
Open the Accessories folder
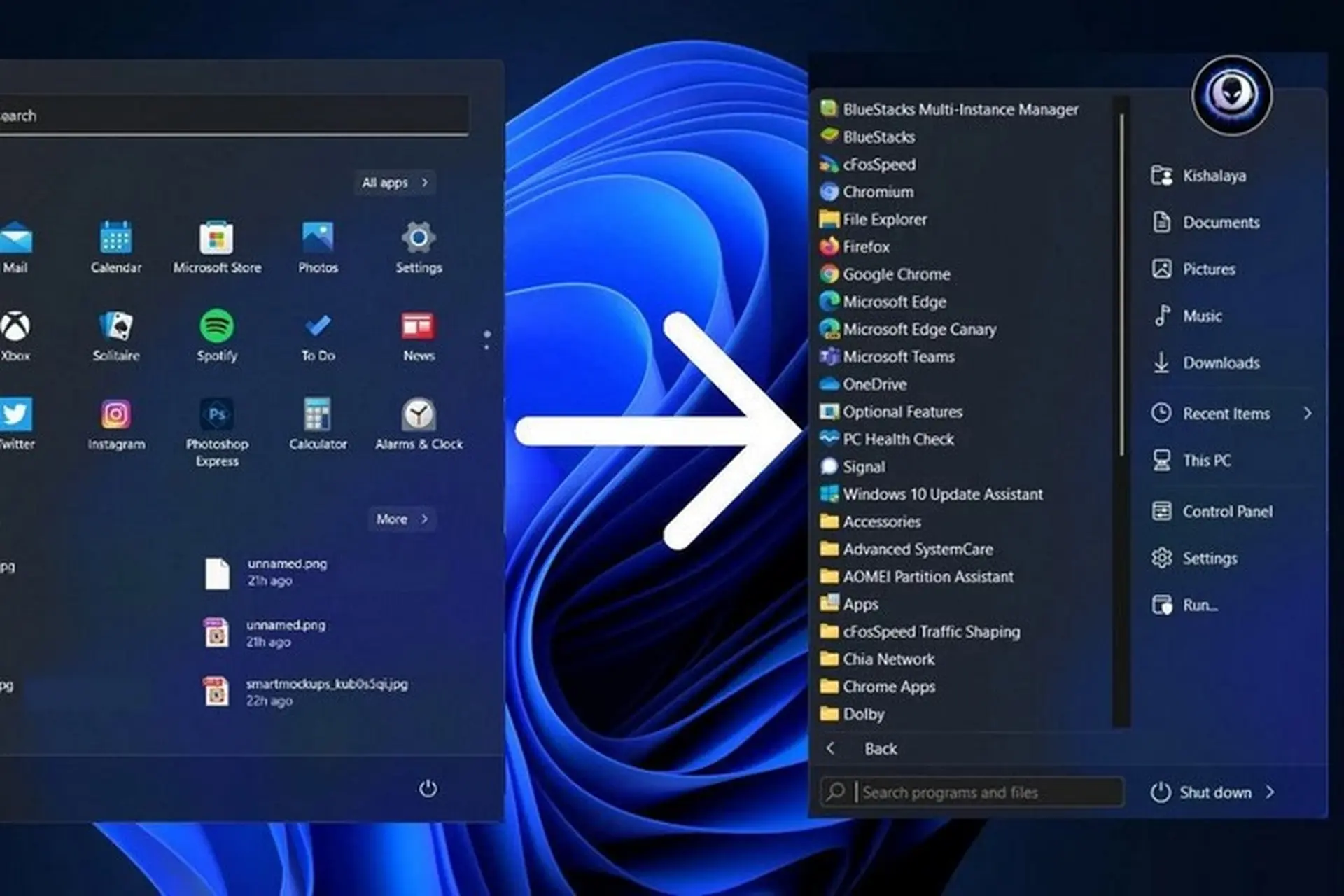(881, 521)
